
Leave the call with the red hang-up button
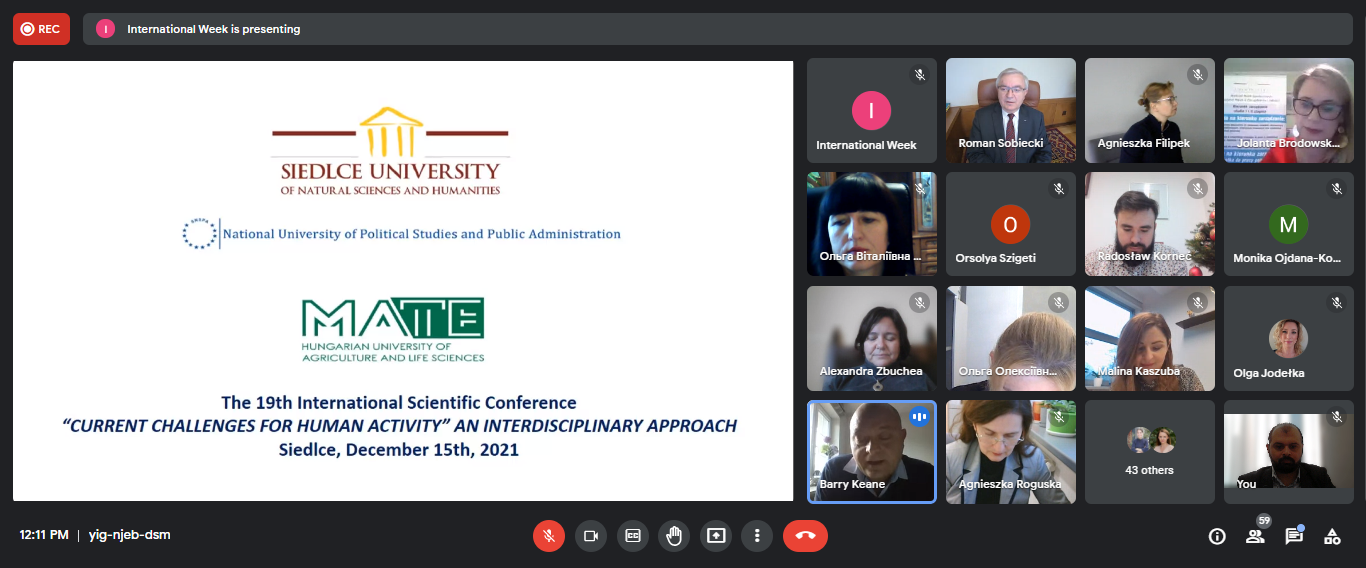(805, 536)
